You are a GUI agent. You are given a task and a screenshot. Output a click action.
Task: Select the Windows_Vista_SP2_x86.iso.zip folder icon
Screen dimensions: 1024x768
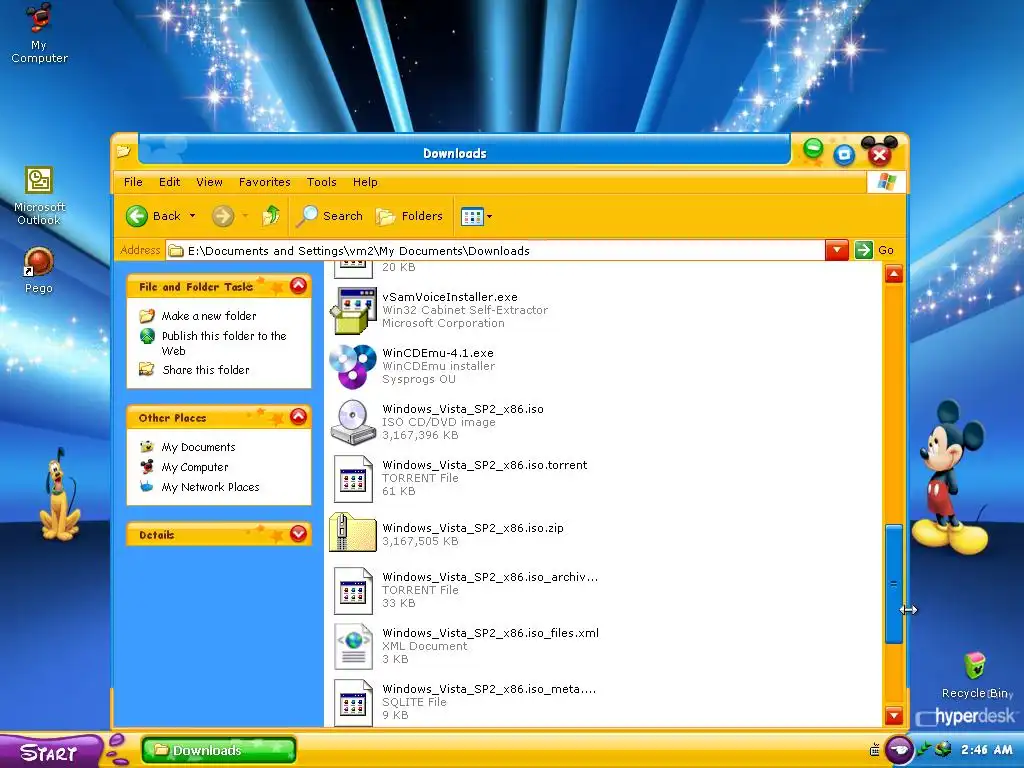pyautogui.click(x=353, y=532)
